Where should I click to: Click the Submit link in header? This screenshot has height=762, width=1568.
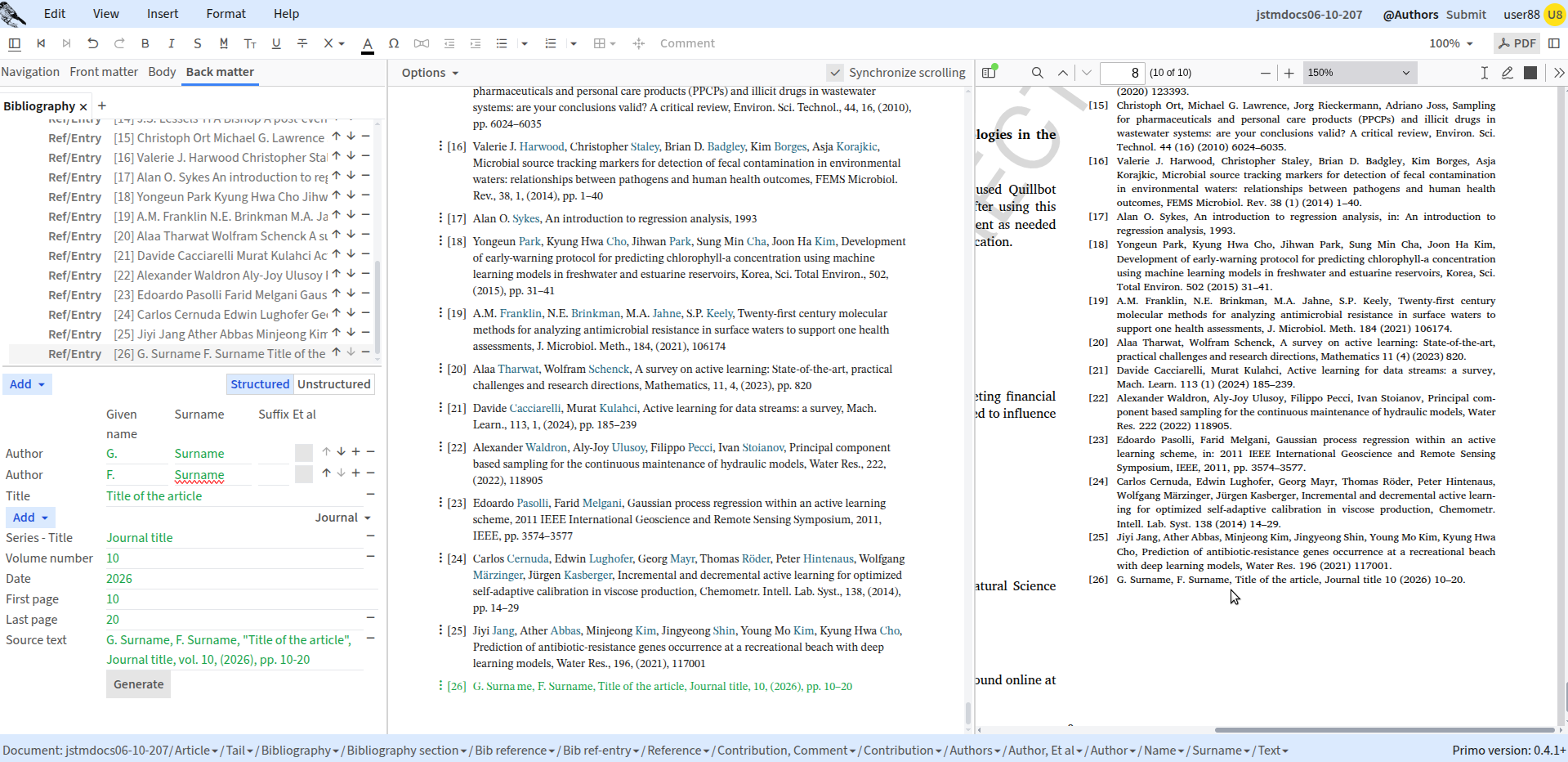coord(1466,14)
